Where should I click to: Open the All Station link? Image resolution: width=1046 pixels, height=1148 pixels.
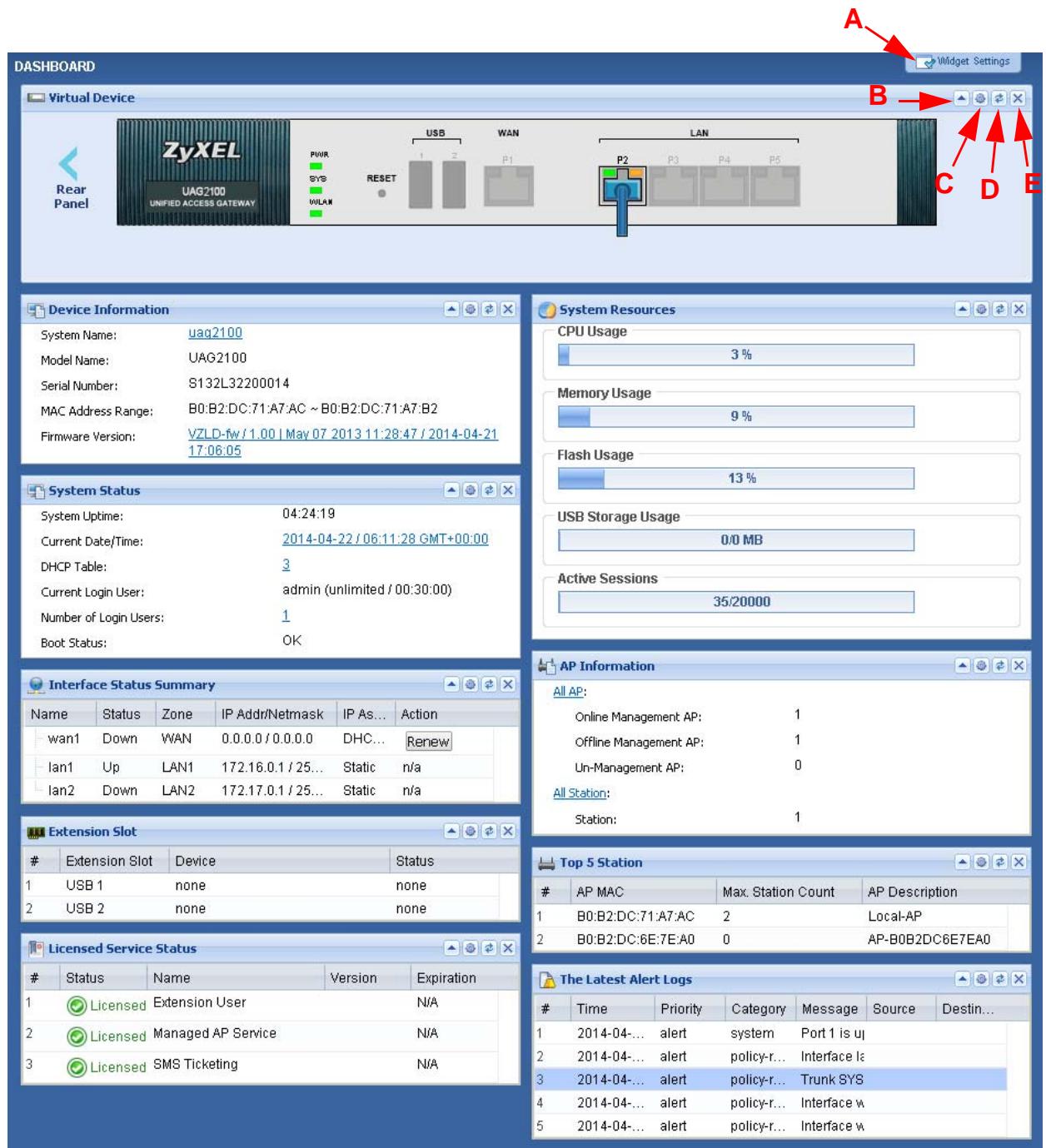tap(580, 793)
